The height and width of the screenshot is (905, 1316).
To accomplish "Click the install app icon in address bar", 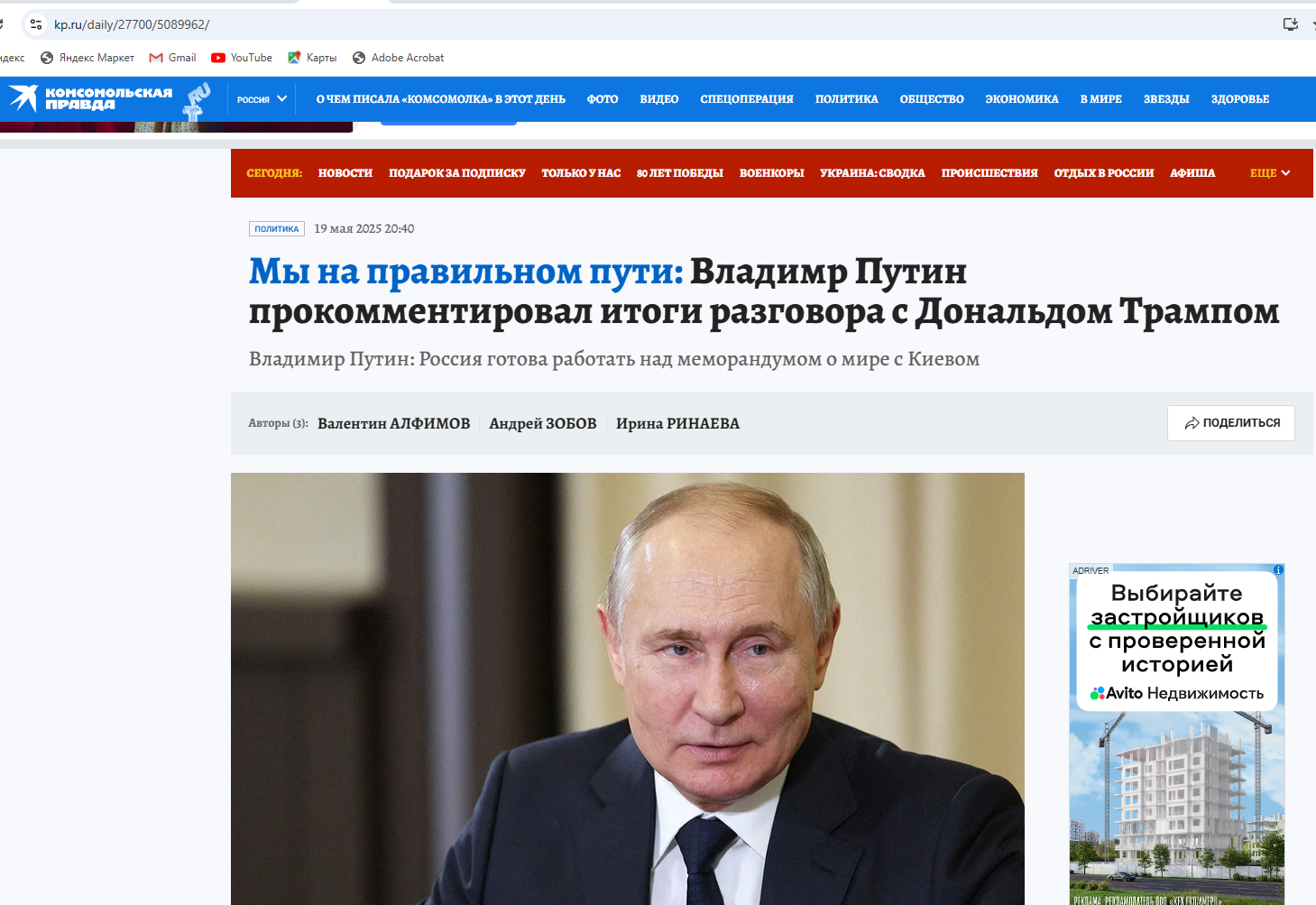I will coord(1291,24).
